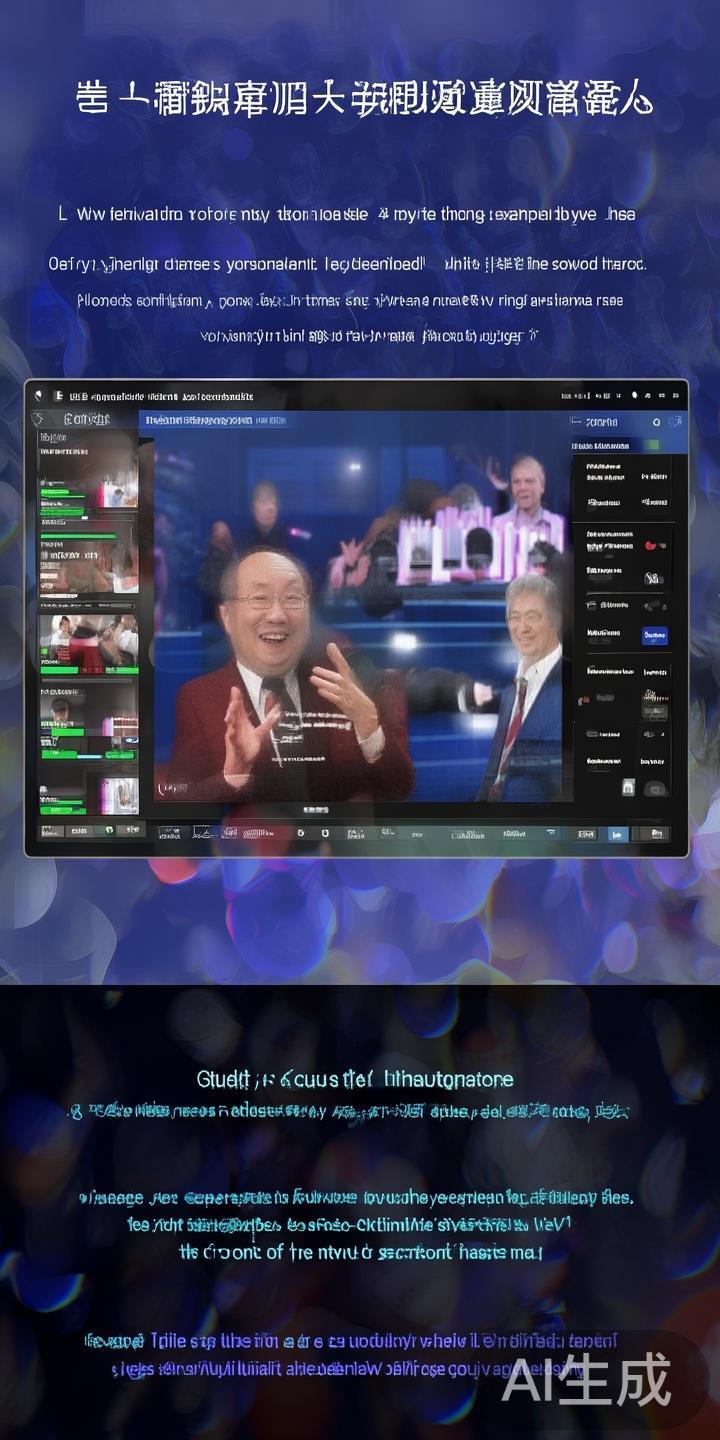Click the blue button in the bottom toolbar
The image size is (720, 1440).
[617, 834]
